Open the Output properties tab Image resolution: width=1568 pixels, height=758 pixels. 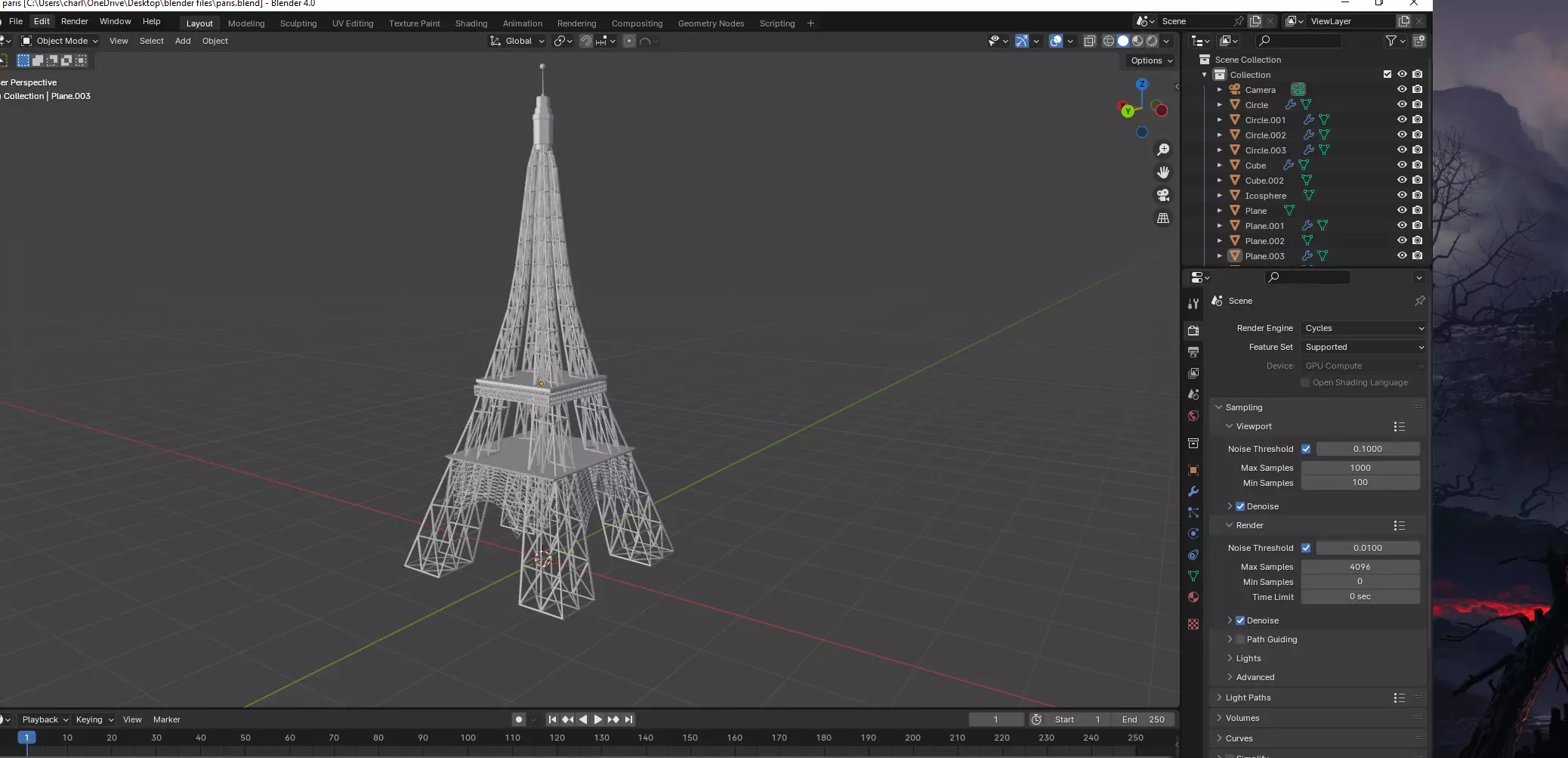click(x=1193, y=352)
